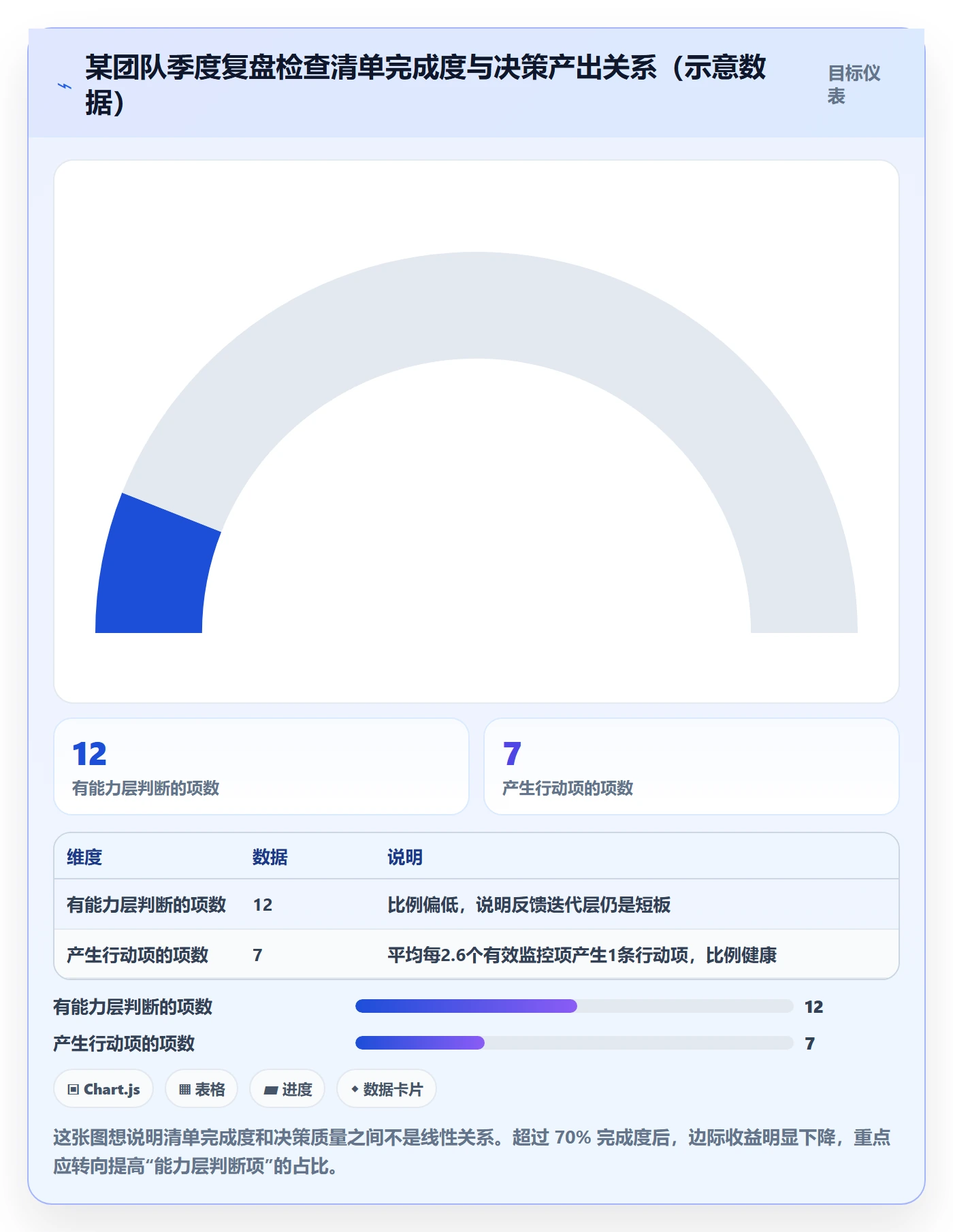The width and height of the screenshot is (953, 1232).
Task: Click the progress bar for 有能力层判断的项数
Action: pos(575,1006)
